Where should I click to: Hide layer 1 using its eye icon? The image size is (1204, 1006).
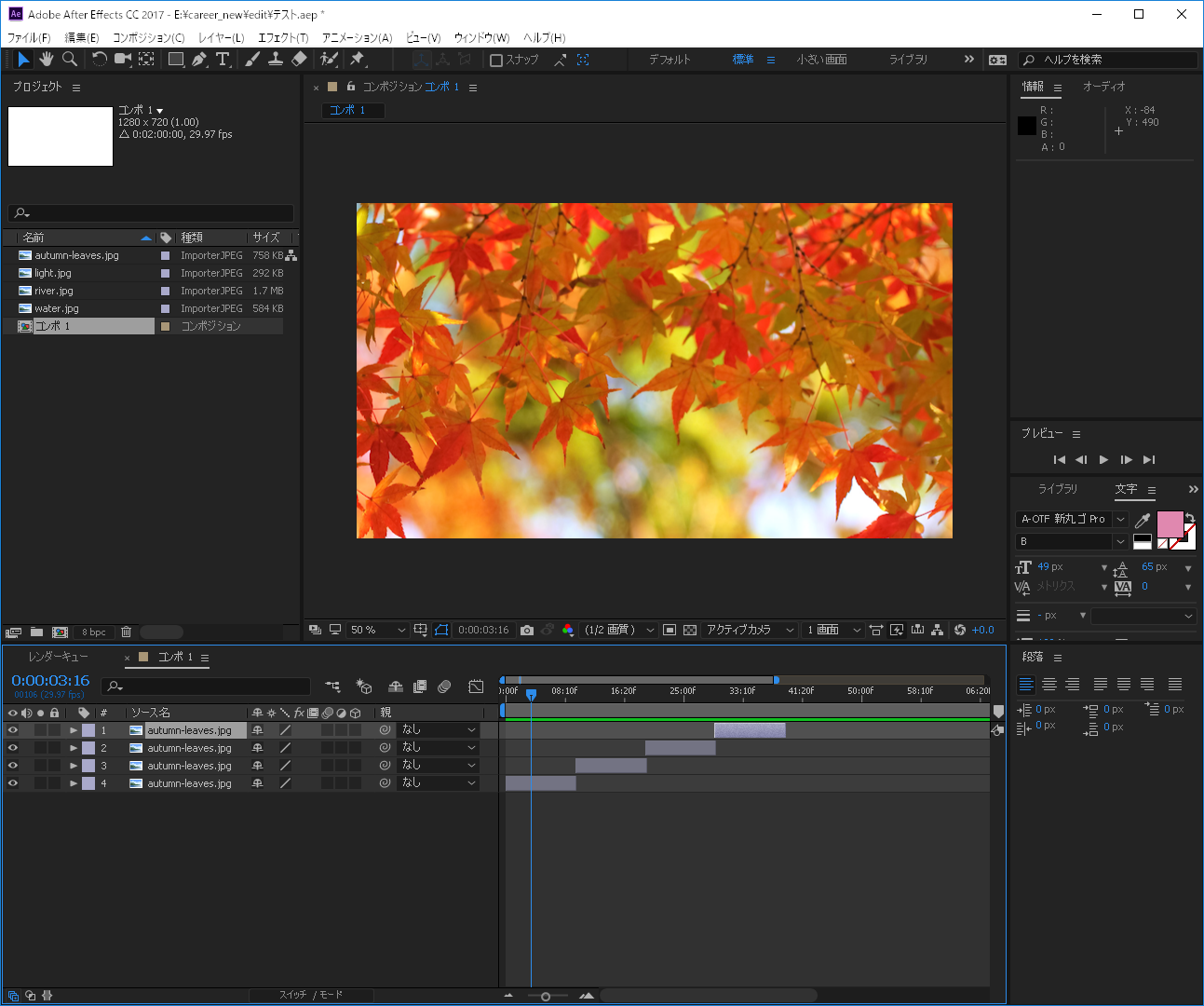13,730
